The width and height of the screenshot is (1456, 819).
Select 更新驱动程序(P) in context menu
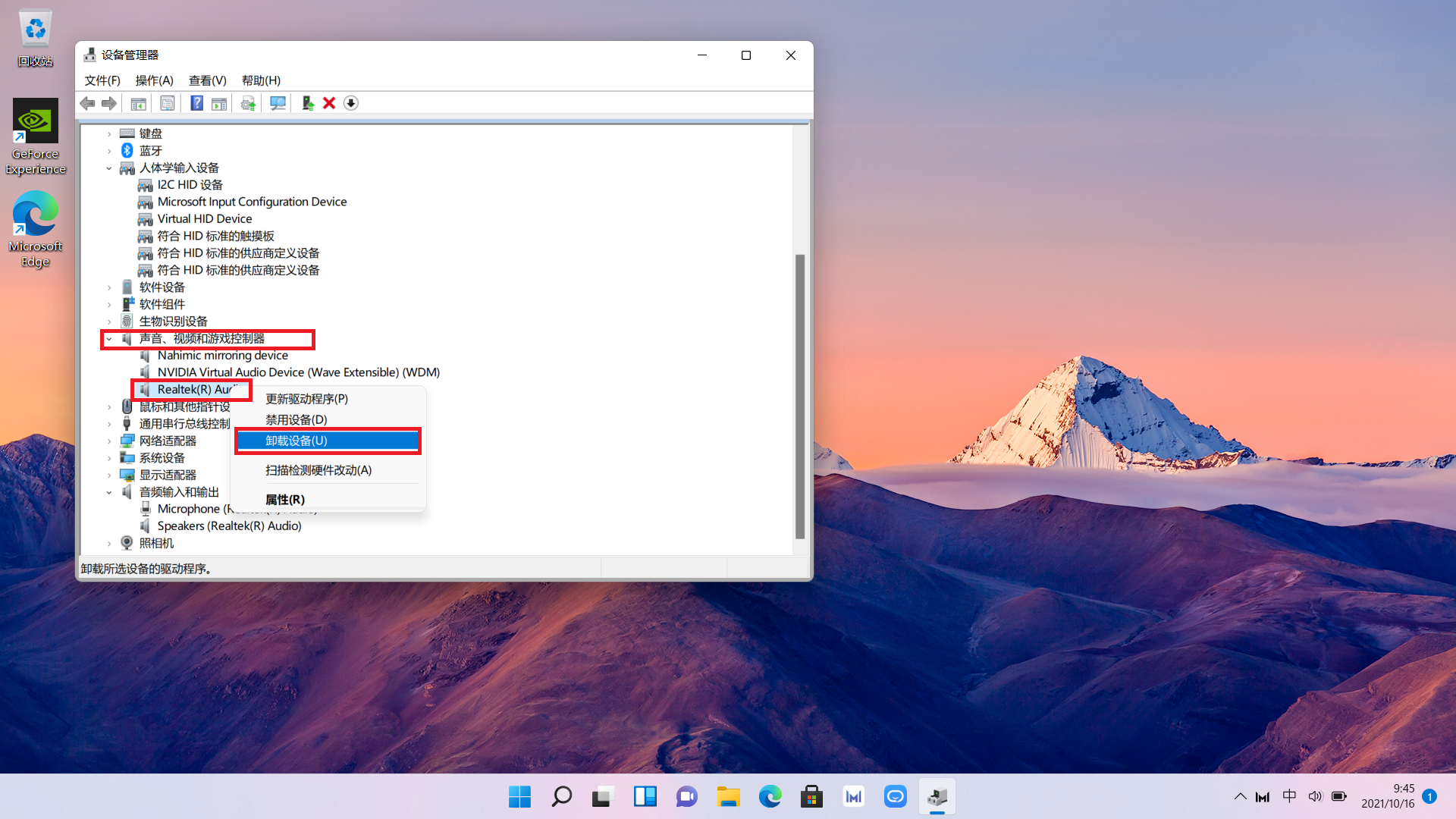click(306, 399)
